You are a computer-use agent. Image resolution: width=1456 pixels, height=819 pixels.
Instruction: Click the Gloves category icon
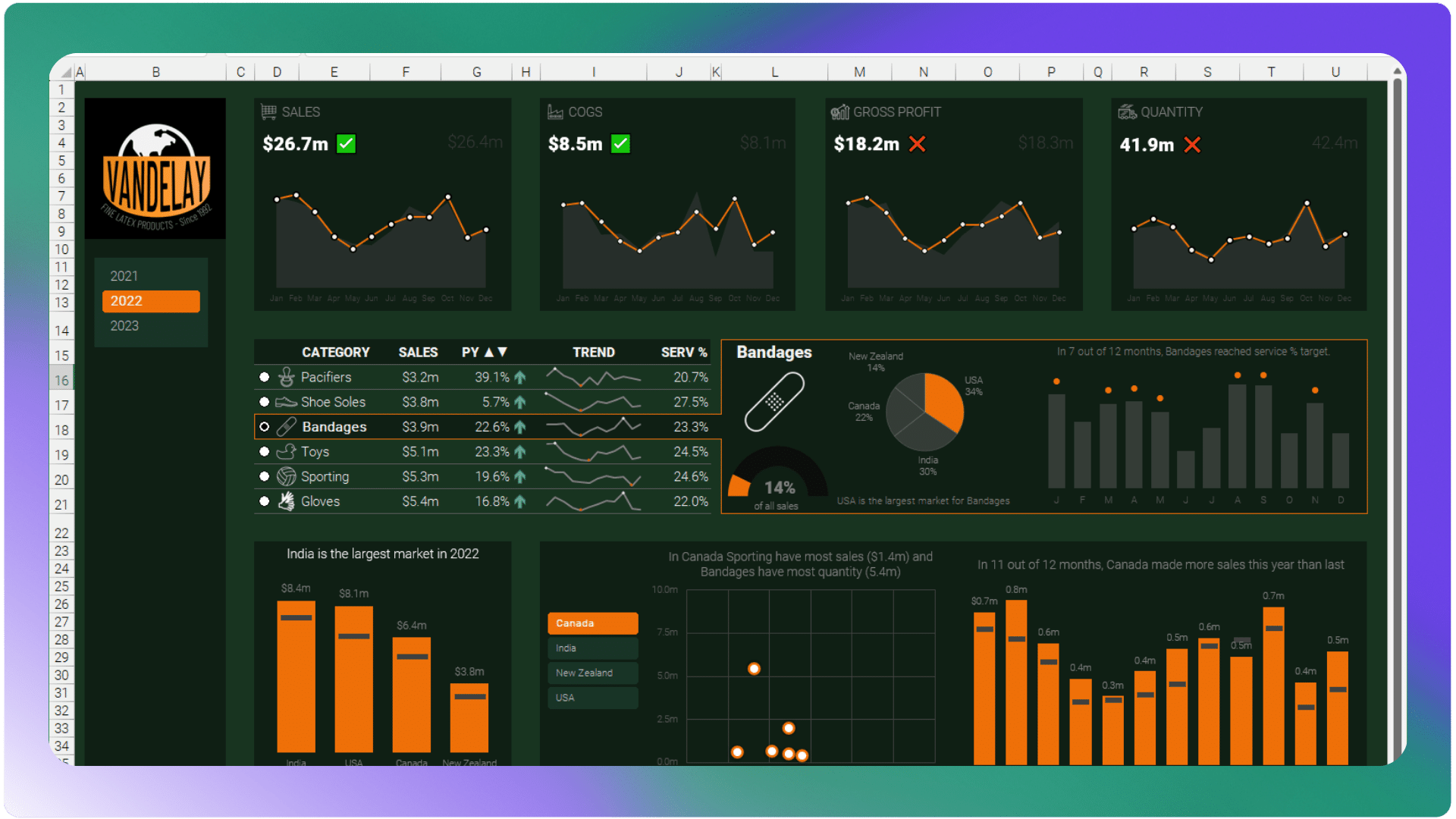(x=286, y=501)
